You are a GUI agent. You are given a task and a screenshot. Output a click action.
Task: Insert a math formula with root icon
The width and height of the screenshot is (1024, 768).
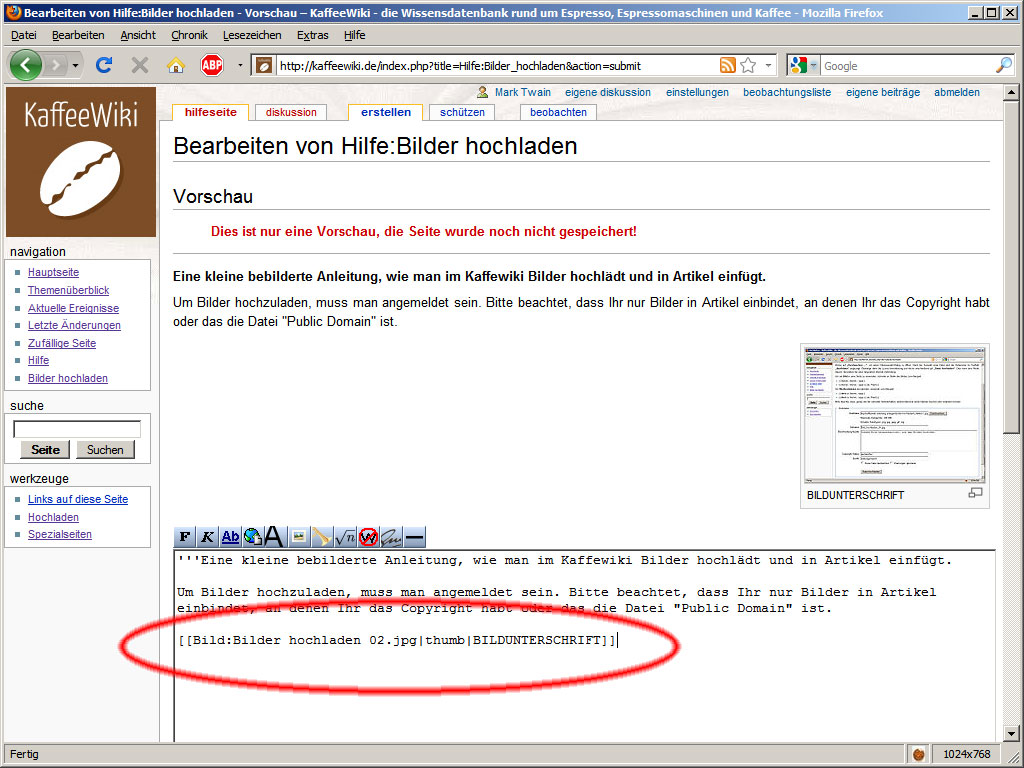pos(345,537)
